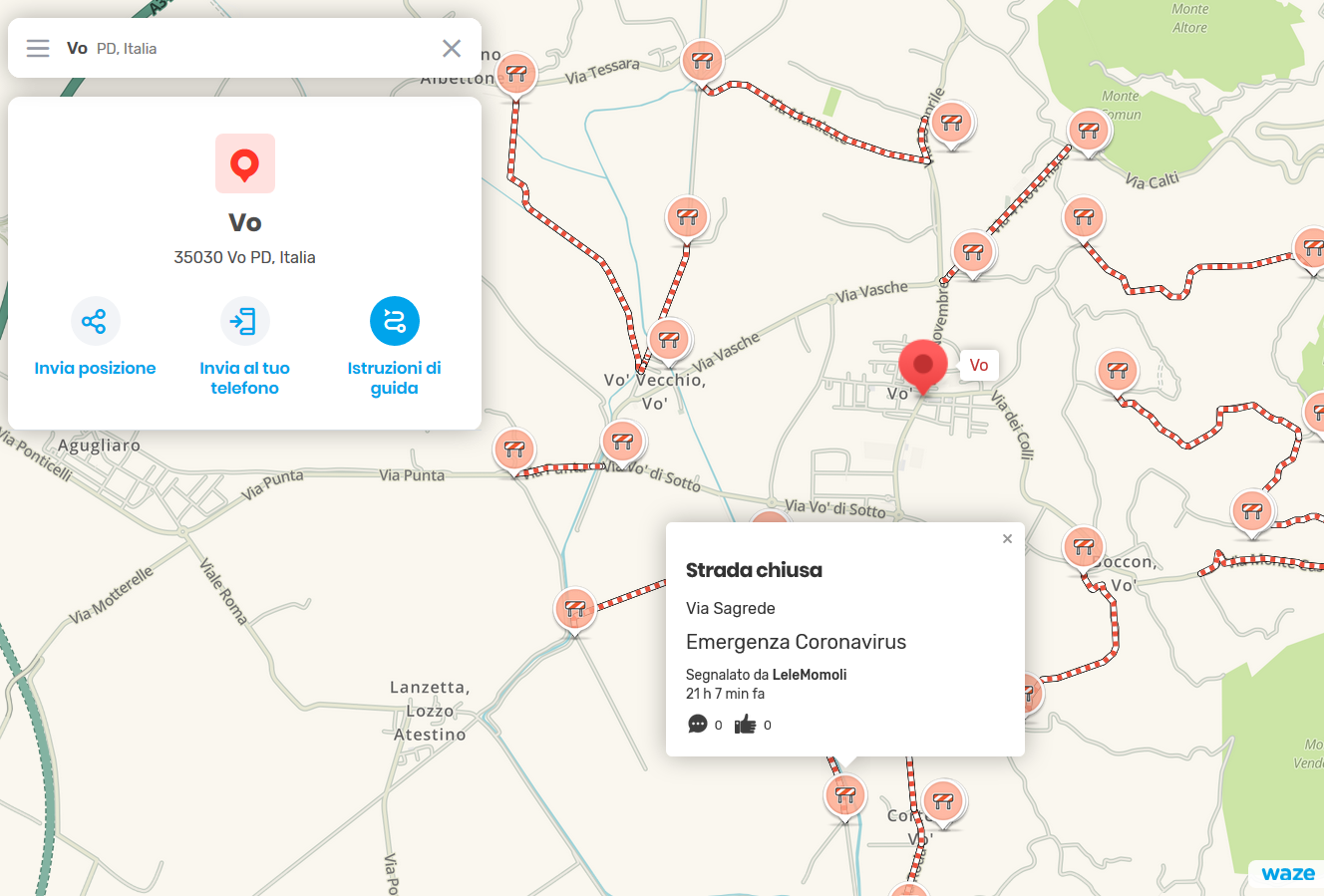Click the Invia al tuo telefono label
1324x896 pixels.
coord(244,378)
